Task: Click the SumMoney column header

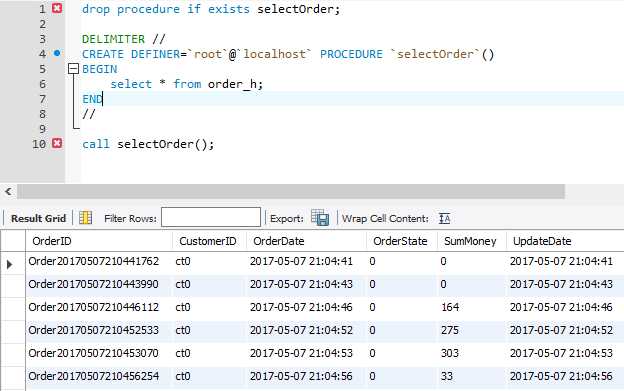Action: 471,241
